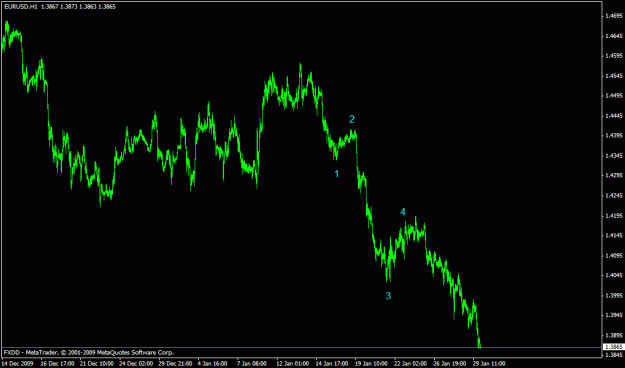
Task: Select the wave label 2 on chart
Action: [x=352, y=119]
